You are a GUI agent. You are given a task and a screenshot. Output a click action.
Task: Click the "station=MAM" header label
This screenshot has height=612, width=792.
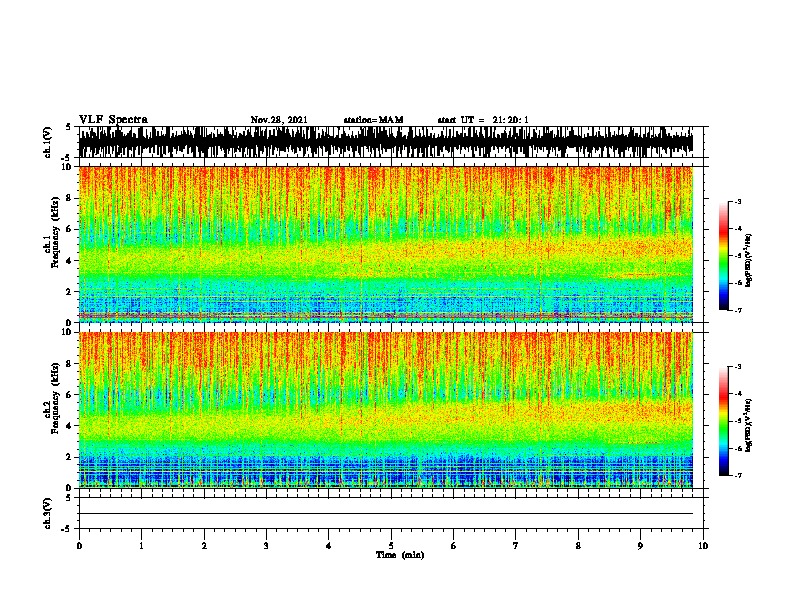pyautogui.click(x=373, y=120)
